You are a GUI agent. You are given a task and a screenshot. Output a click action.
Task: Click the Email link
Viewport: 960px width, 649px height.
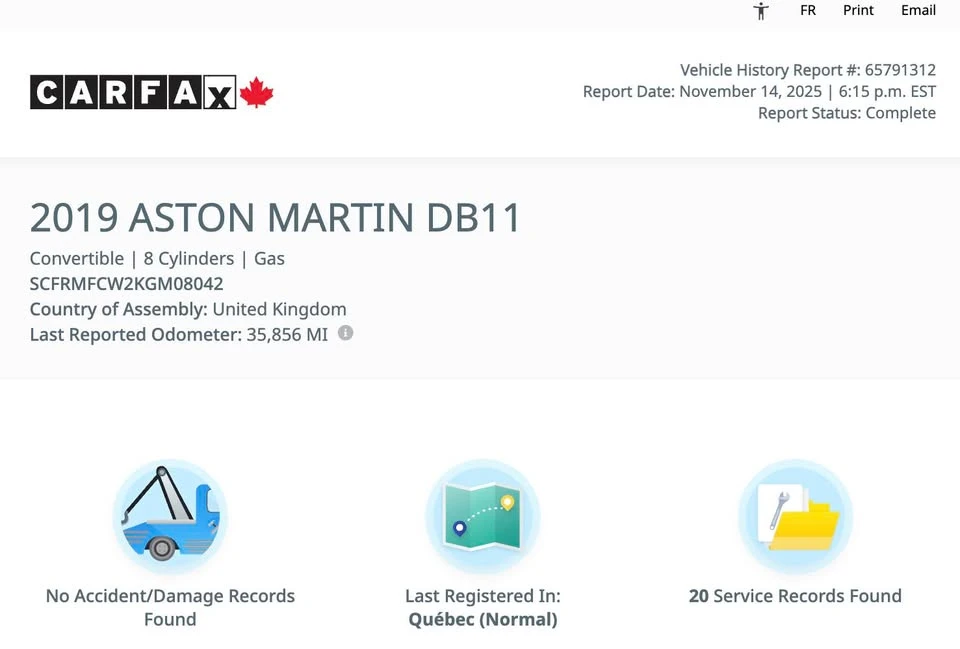click(x=918, y=10)
